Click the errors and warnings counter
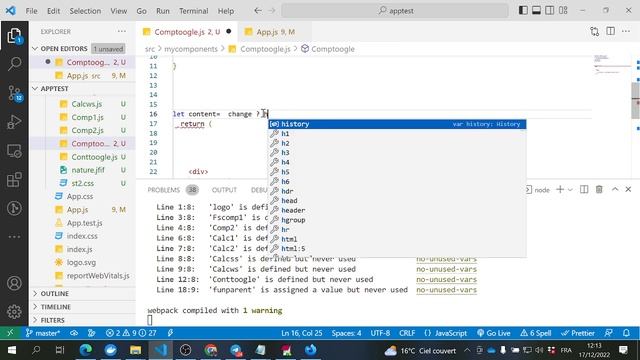Image resolution: width=640 pixels, height=360 pixels. coord(131,333)
